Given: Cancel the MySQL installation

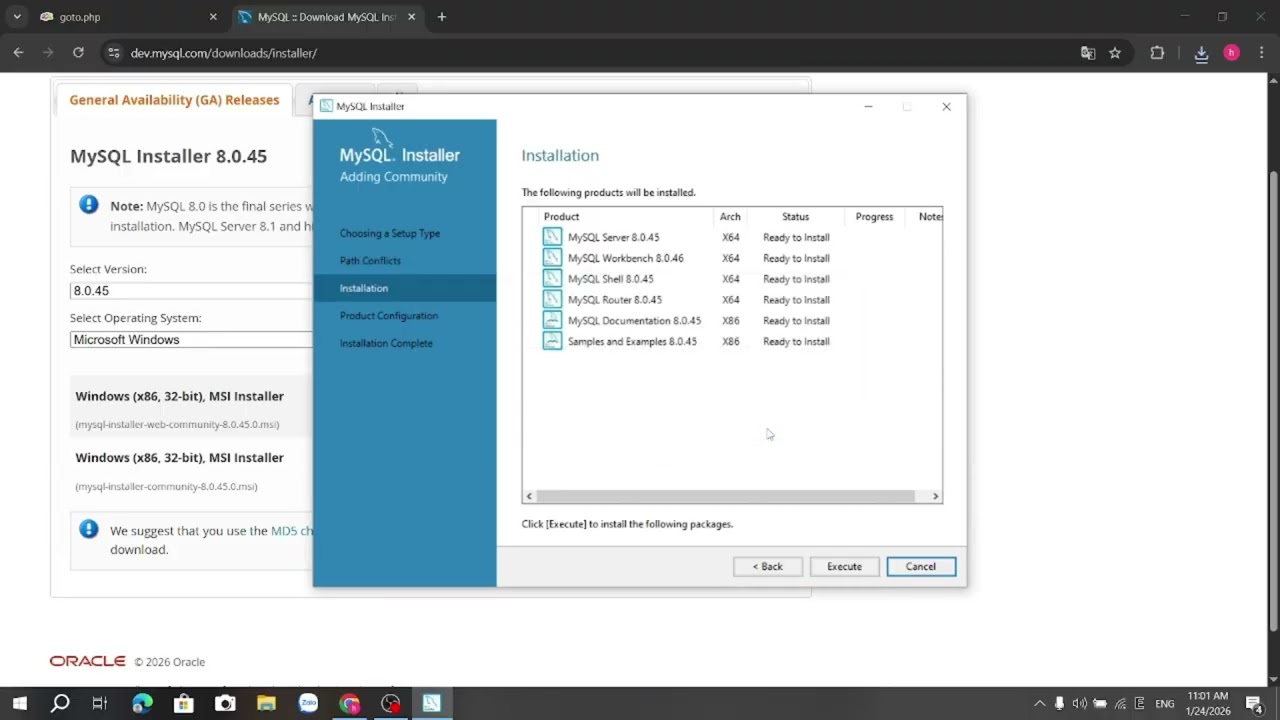Looking at the screenshot, I should point(921,566).
